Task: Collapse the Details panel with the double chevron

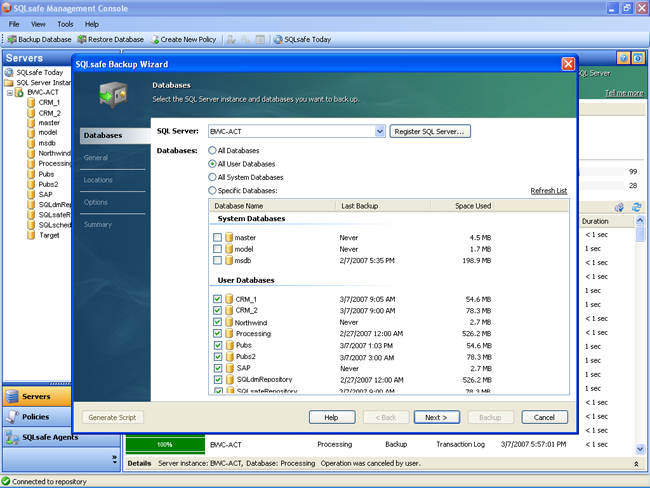Action: 636,464
